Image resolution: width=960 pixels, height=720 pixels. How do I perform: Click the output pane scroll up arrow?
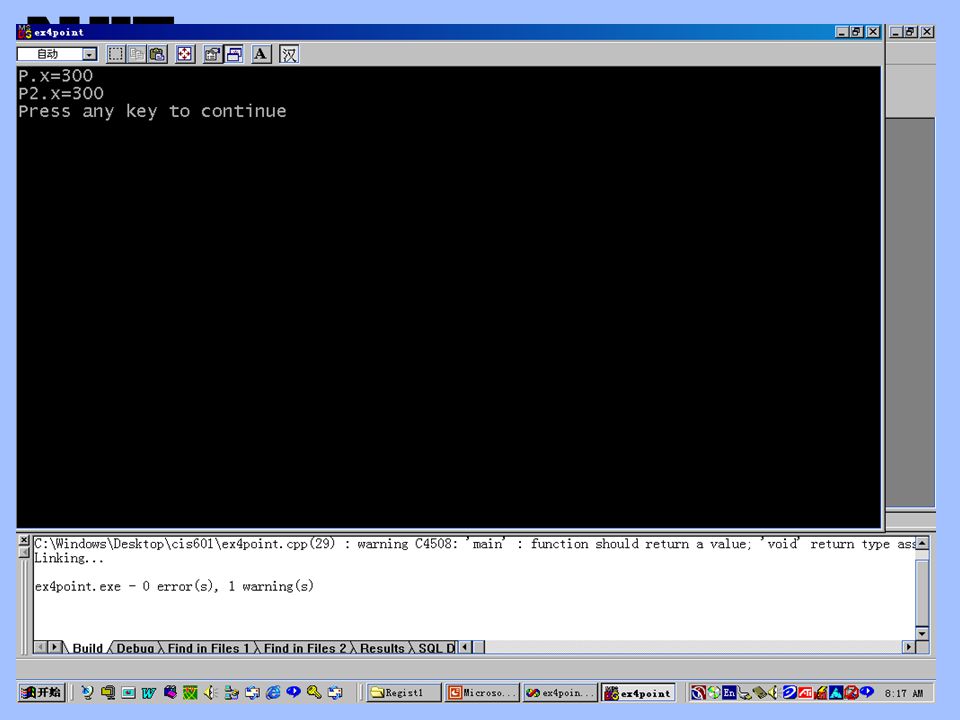point(922,542)
